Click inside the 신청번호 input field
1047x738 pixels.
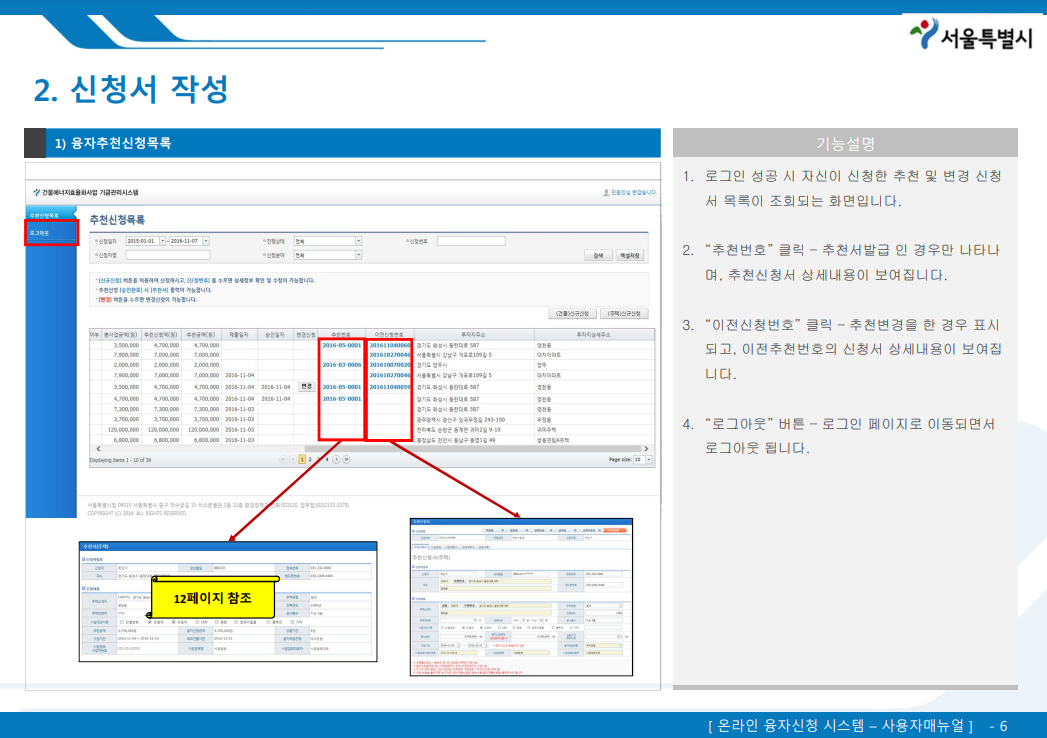pos(471,239)
